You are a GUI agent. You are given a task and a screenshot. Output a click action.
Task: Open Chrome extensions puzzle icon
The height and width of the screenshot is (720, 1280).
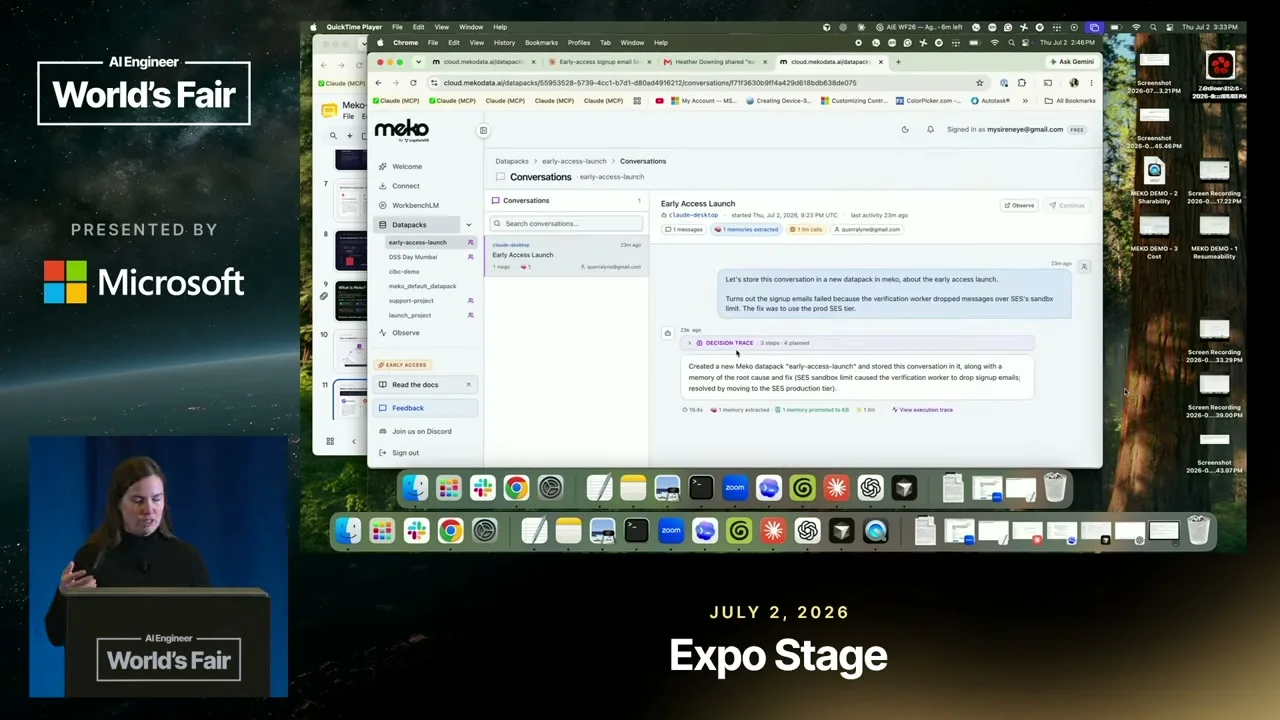coord(1021,83)
